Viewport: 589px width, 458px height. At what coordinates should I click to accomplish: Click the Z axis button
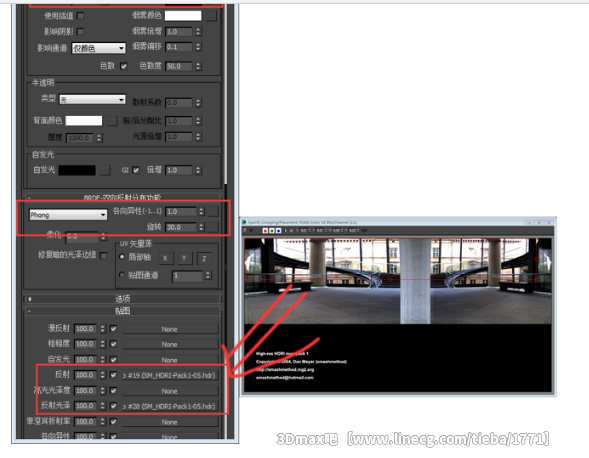[x=204, y=258]
